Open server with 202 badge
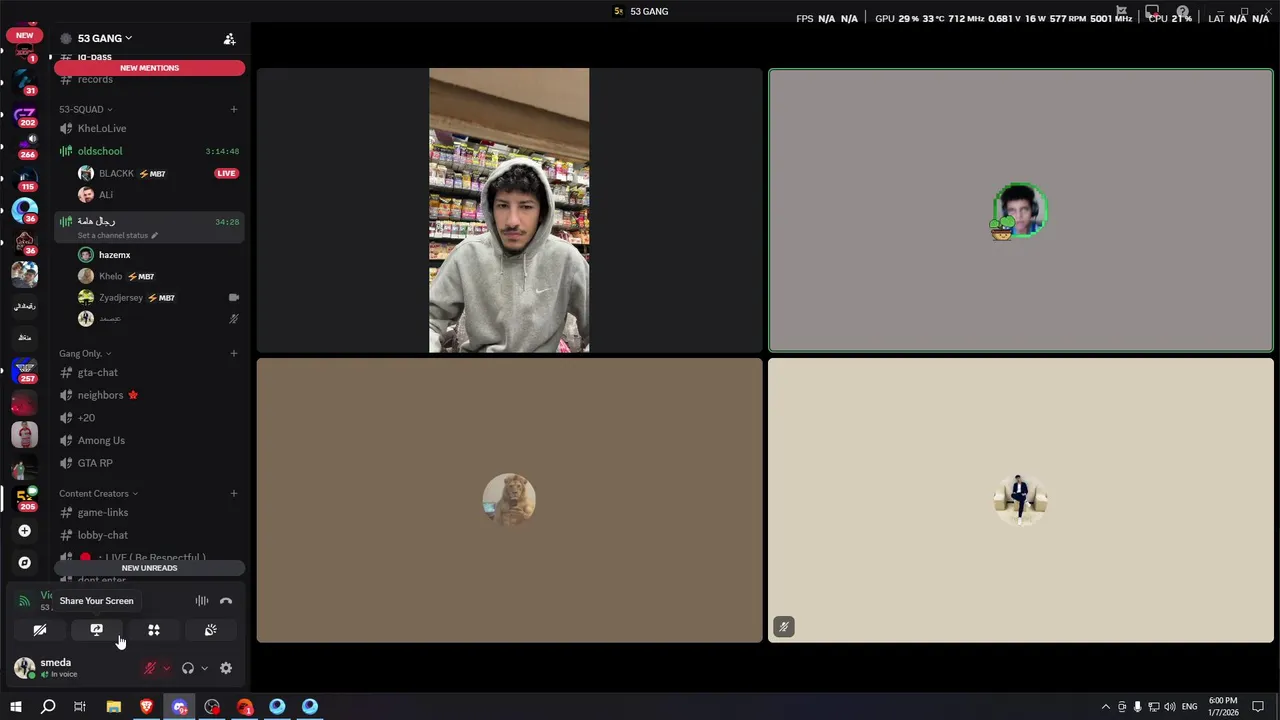The image size is (1280, 720). coord(25,116)
